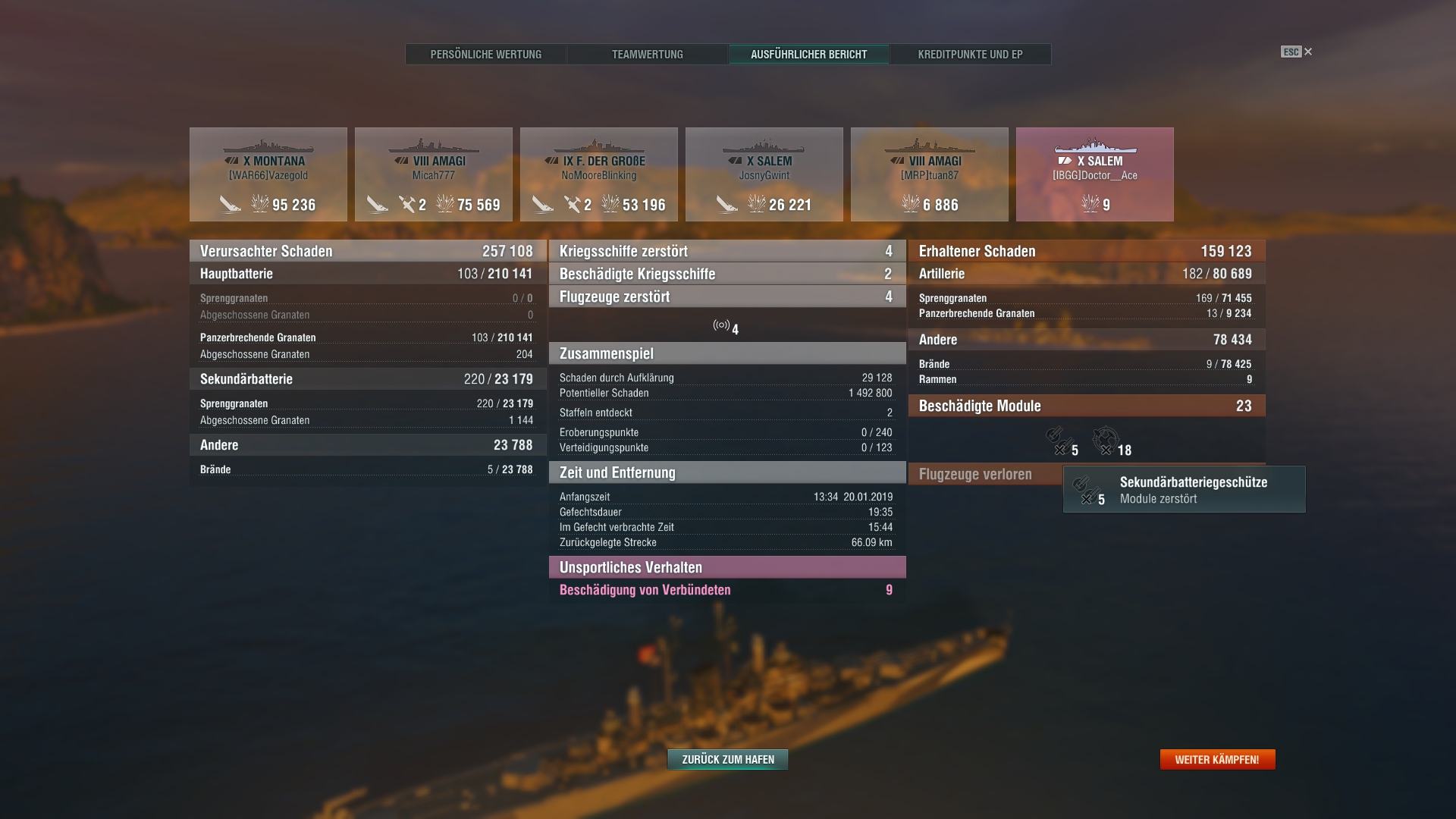This screenshot has height=819, width=1456.
Task: Click the destroyed AA mounts icon showing 18
Action: (1106, 440)
